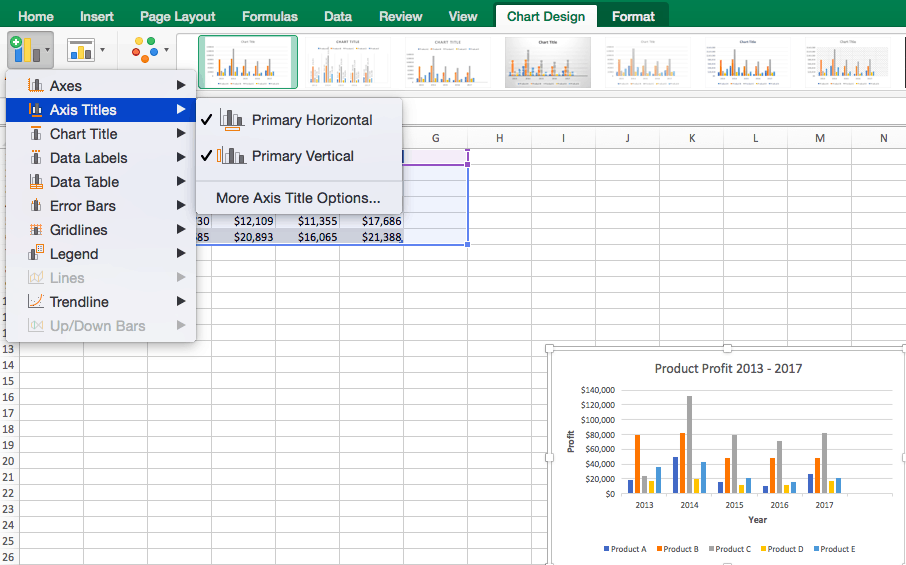This screenshot has height=565, width=906.
Task: Click the Data Table icon
Action: (x=36, y=182)
